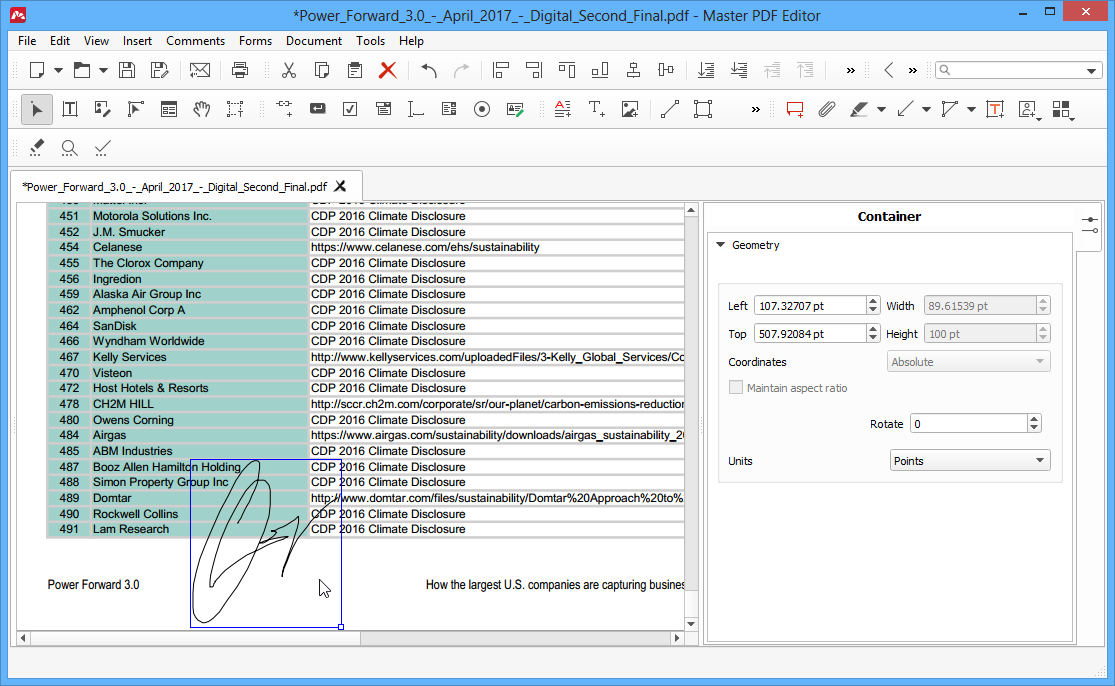Close the Power_Forward PDF tab
Screen dimensions: 1115x686
341,186
